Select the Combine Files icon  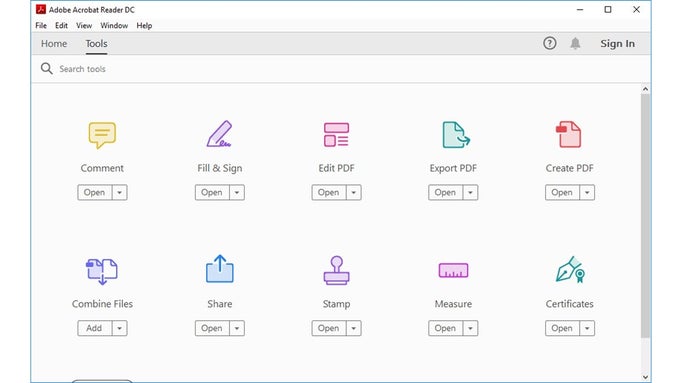tap(102, 271)
